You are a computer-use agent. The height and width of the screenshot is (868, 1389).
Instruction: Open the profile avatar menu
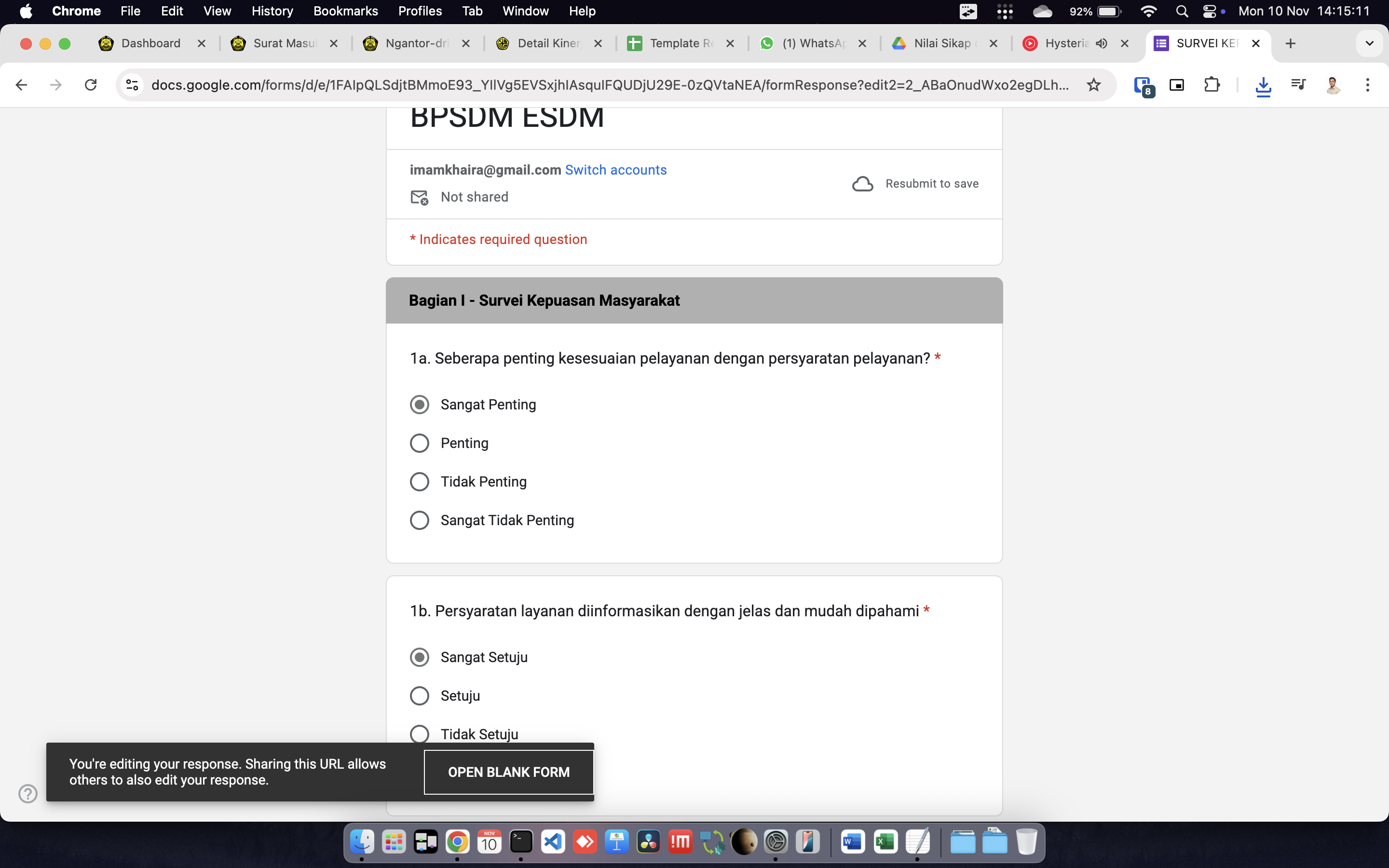(1333, 85)
